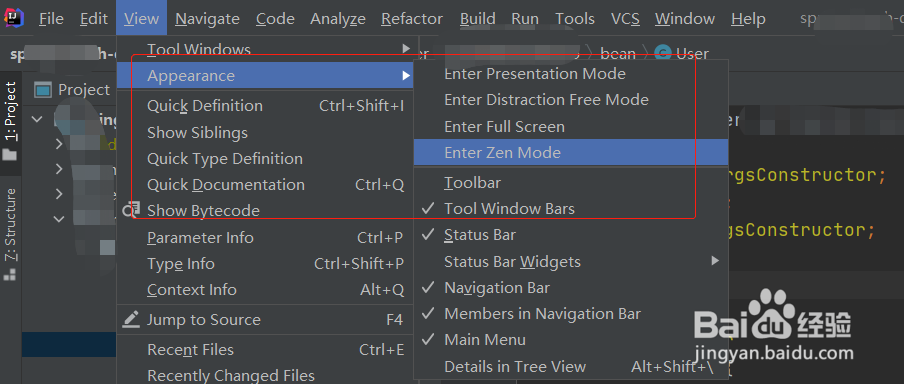Click the User class icon in breadcrumb

pos(663,54)
